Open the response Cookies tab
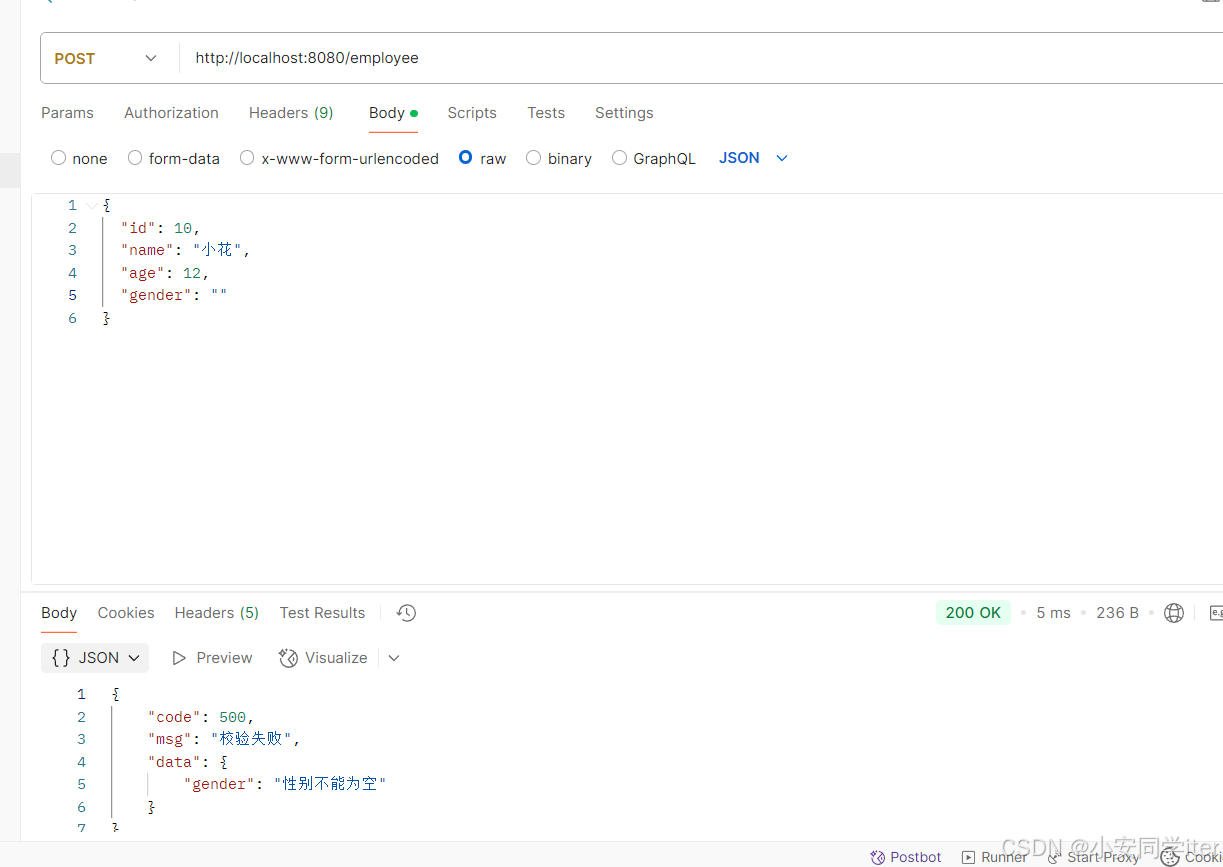The image size is (1223, 867). tap(126, 613)
